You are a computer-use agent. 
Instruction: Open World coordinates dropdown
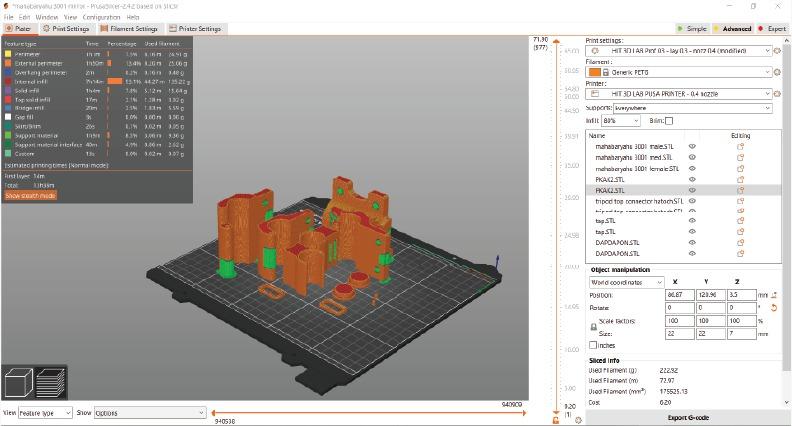tap(626, 282)
